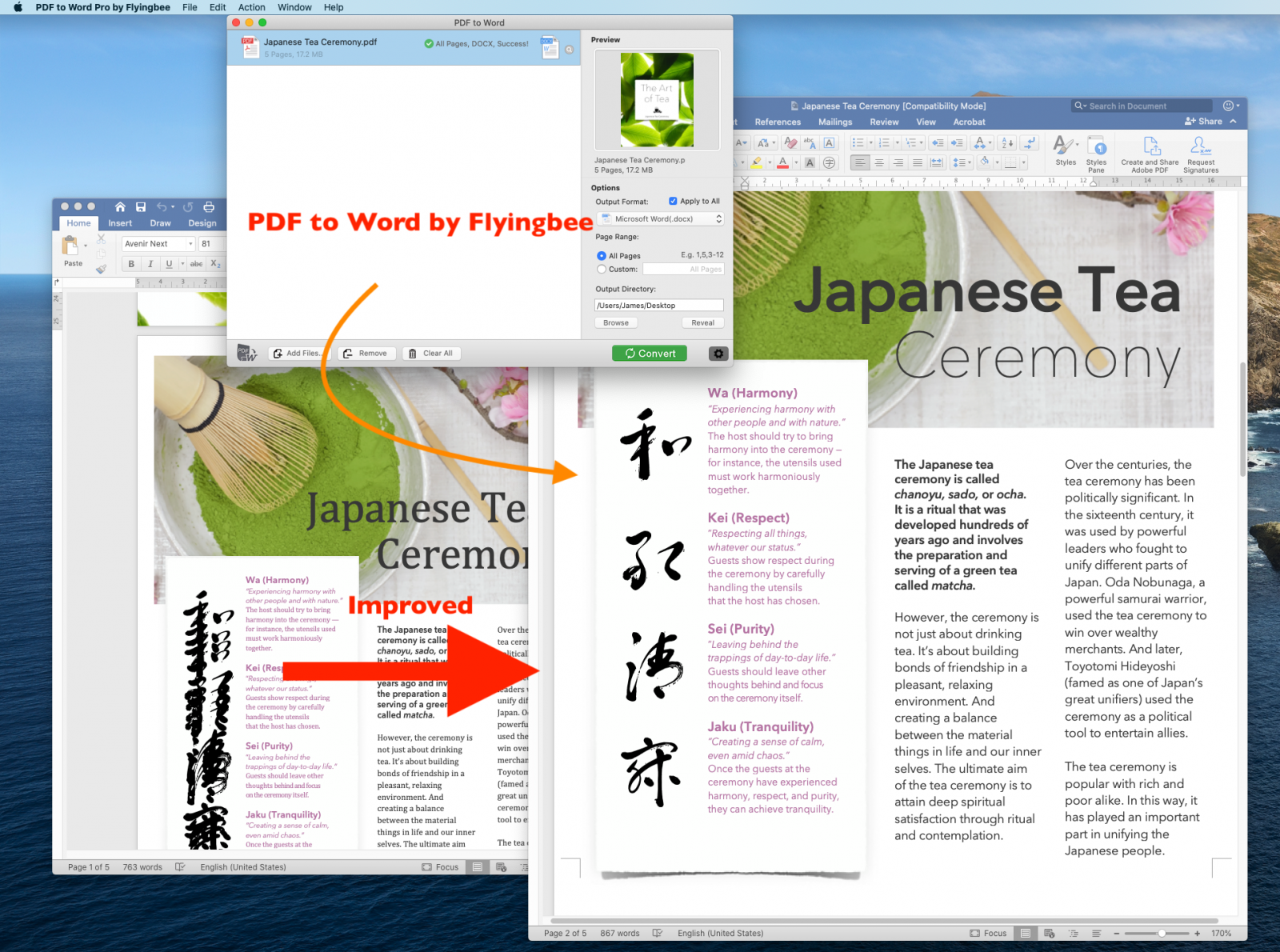Click the Remove button

point(366,353)
